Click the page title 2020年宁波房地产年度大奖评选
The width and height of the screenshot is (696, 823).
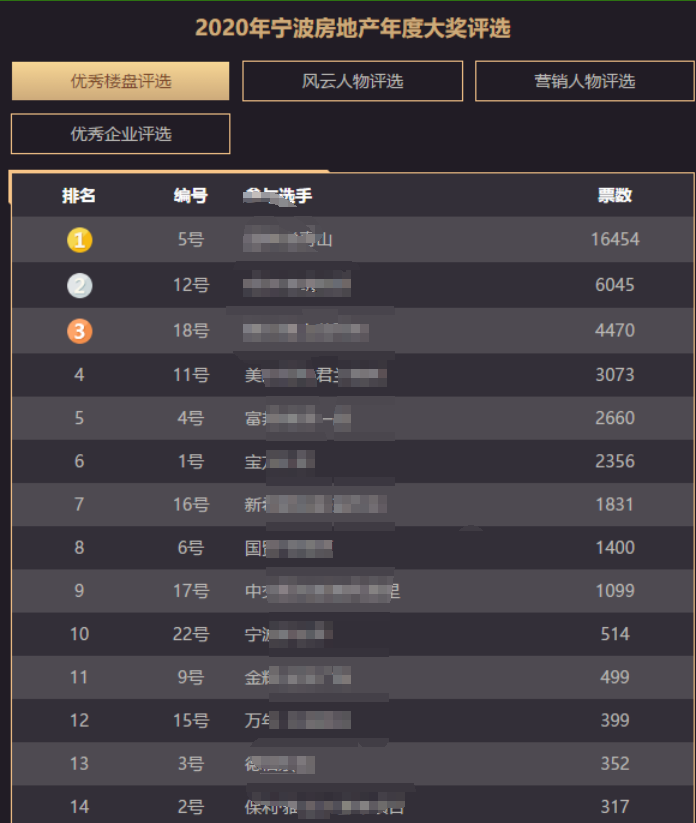[x=352, y=28]
